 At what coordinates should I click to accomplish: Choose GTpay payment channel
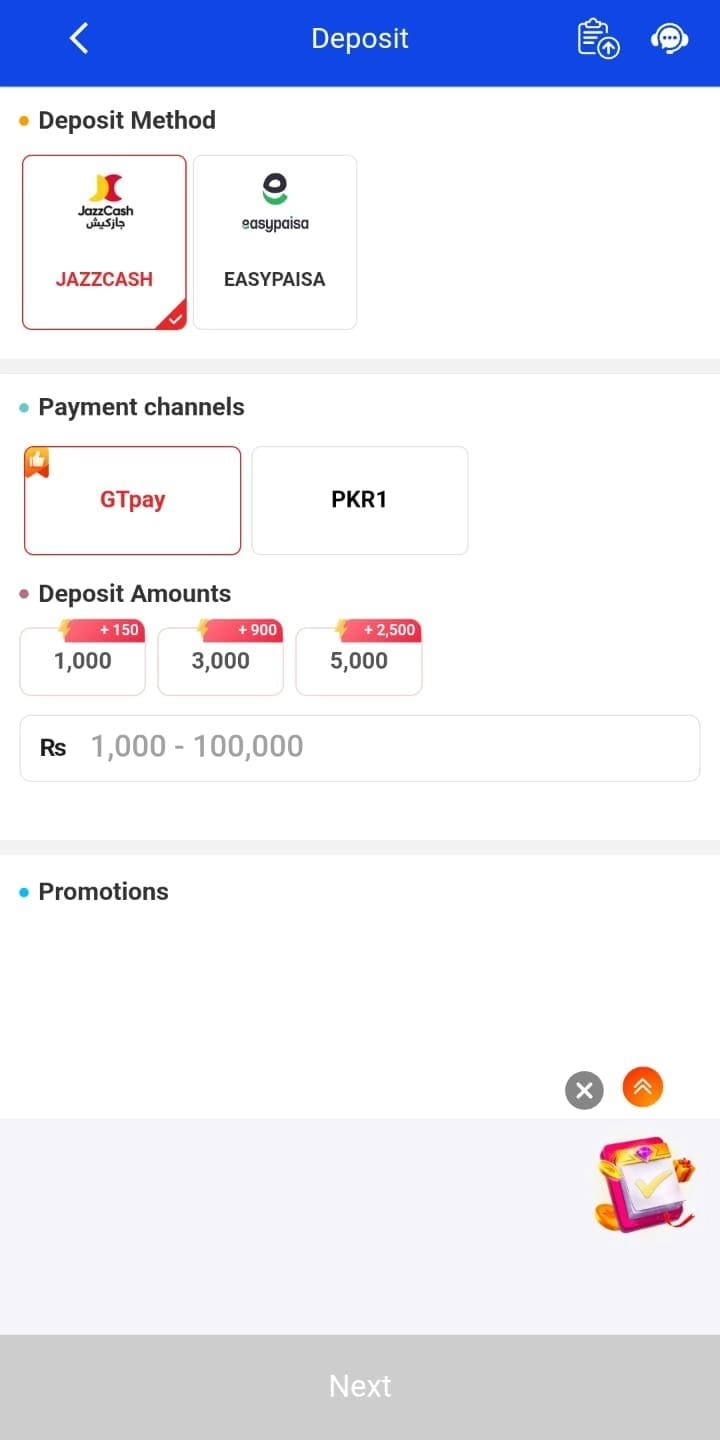tap(132, 500)
